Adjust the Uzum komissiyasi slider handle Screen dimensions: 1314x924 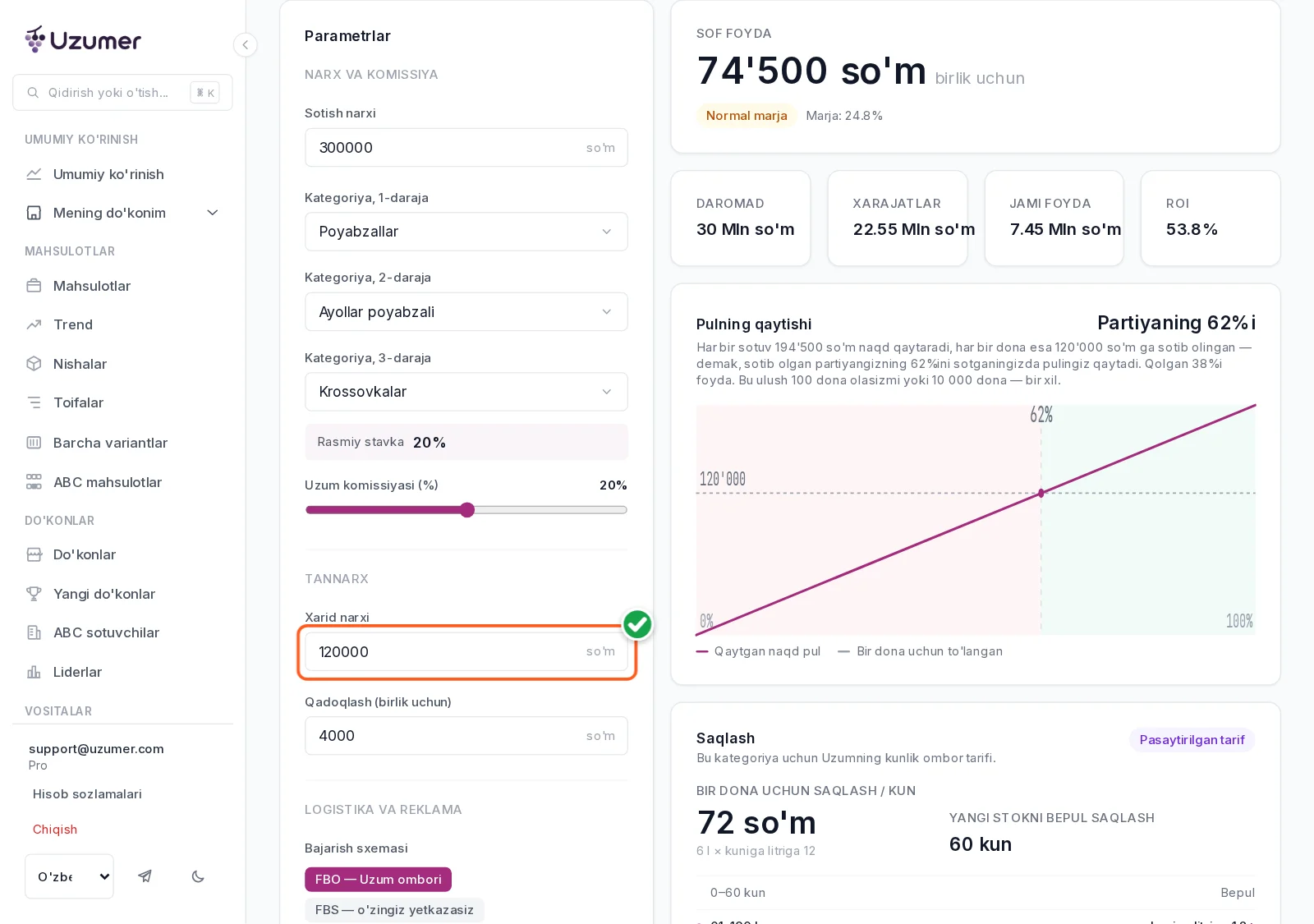[x=467, y=510]
